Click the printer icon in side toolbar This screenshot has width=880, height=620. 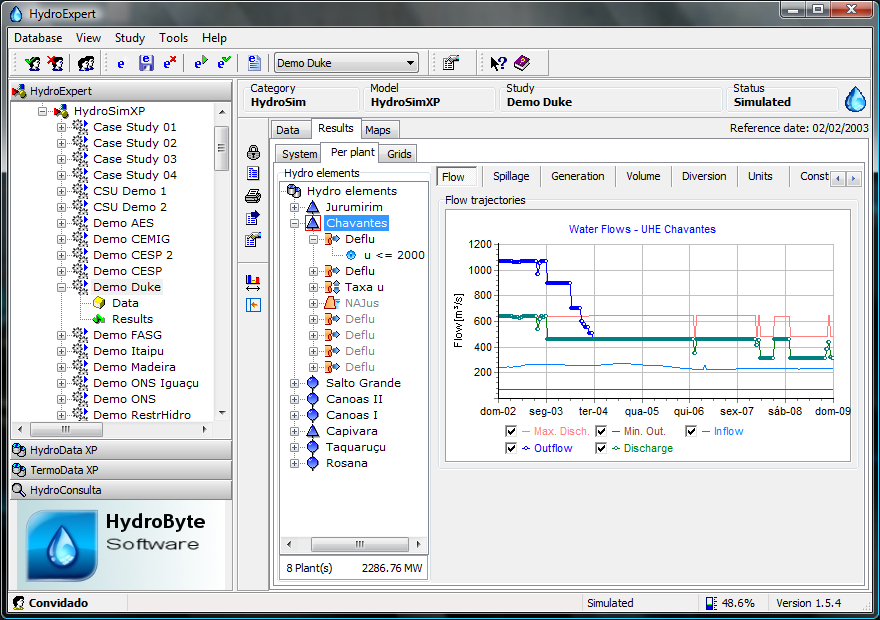coord(253,196)
